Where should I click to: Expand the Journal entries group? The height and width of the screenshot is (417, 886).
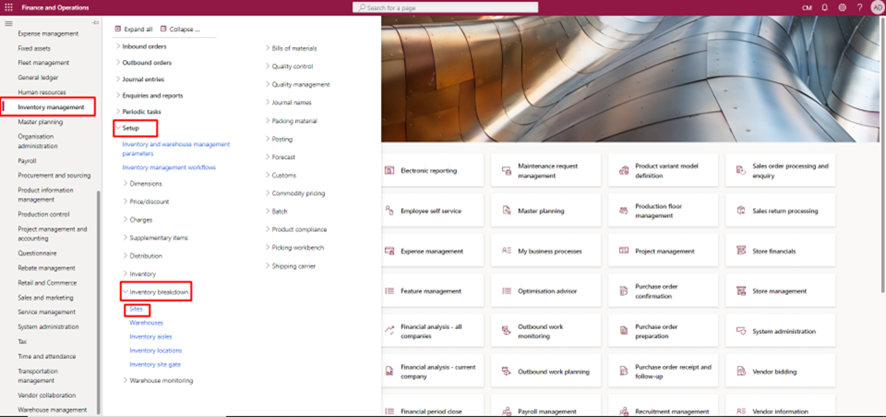coord(118,79)
